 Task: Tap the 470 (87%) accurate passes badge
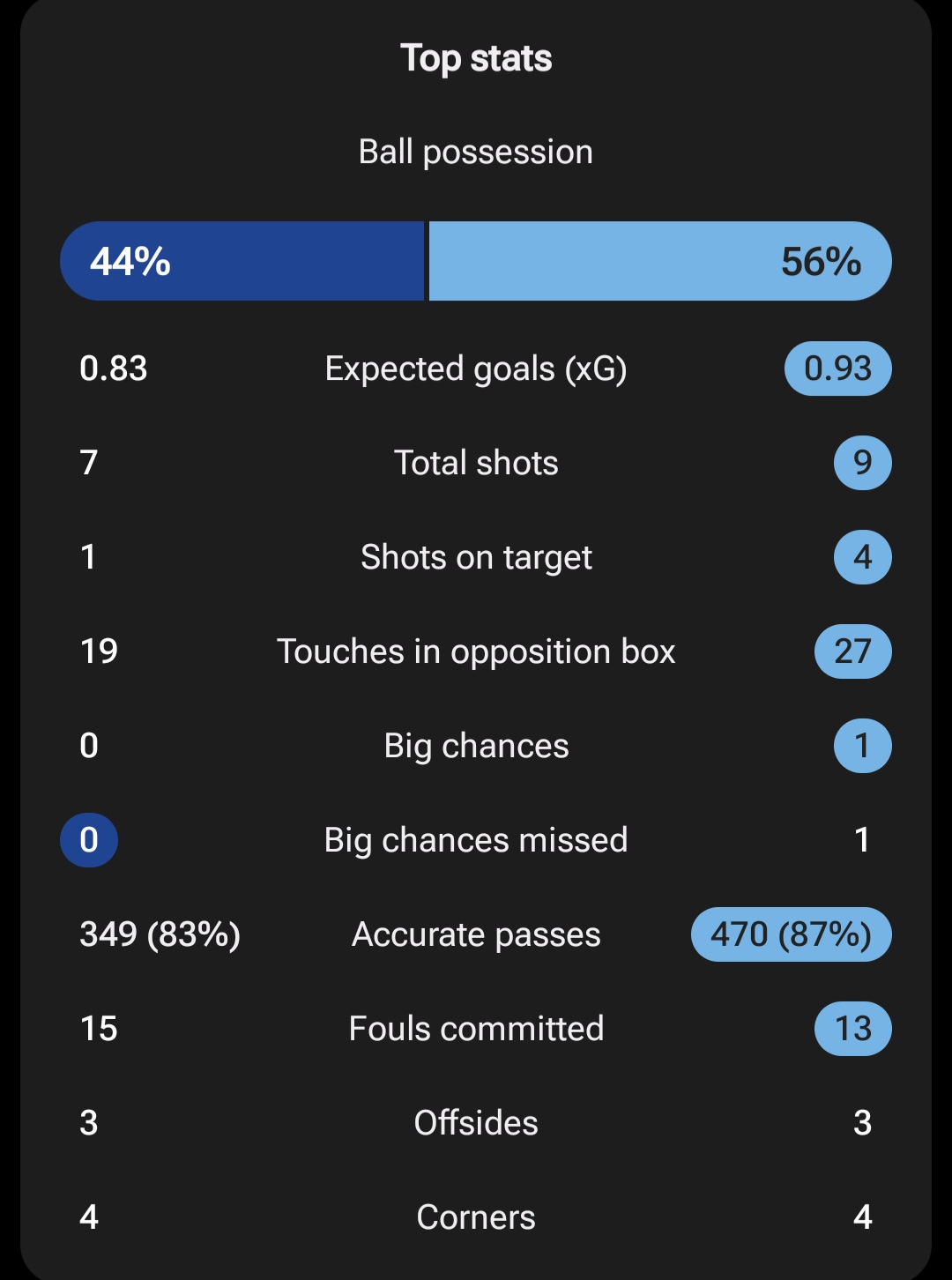tap(792, 934)
